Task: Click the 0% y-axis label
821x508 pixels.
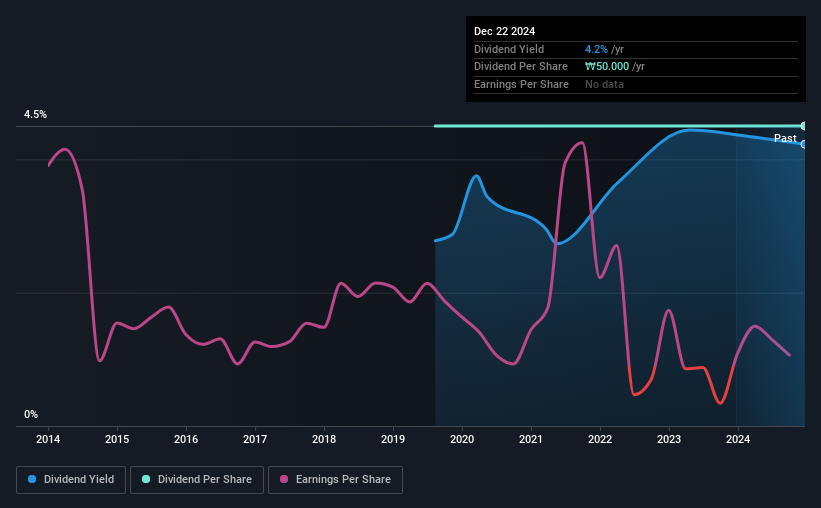Action: tap(31, 414)
